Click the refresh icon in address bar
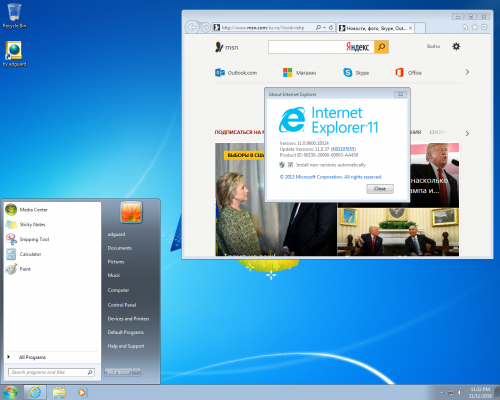 331,28
